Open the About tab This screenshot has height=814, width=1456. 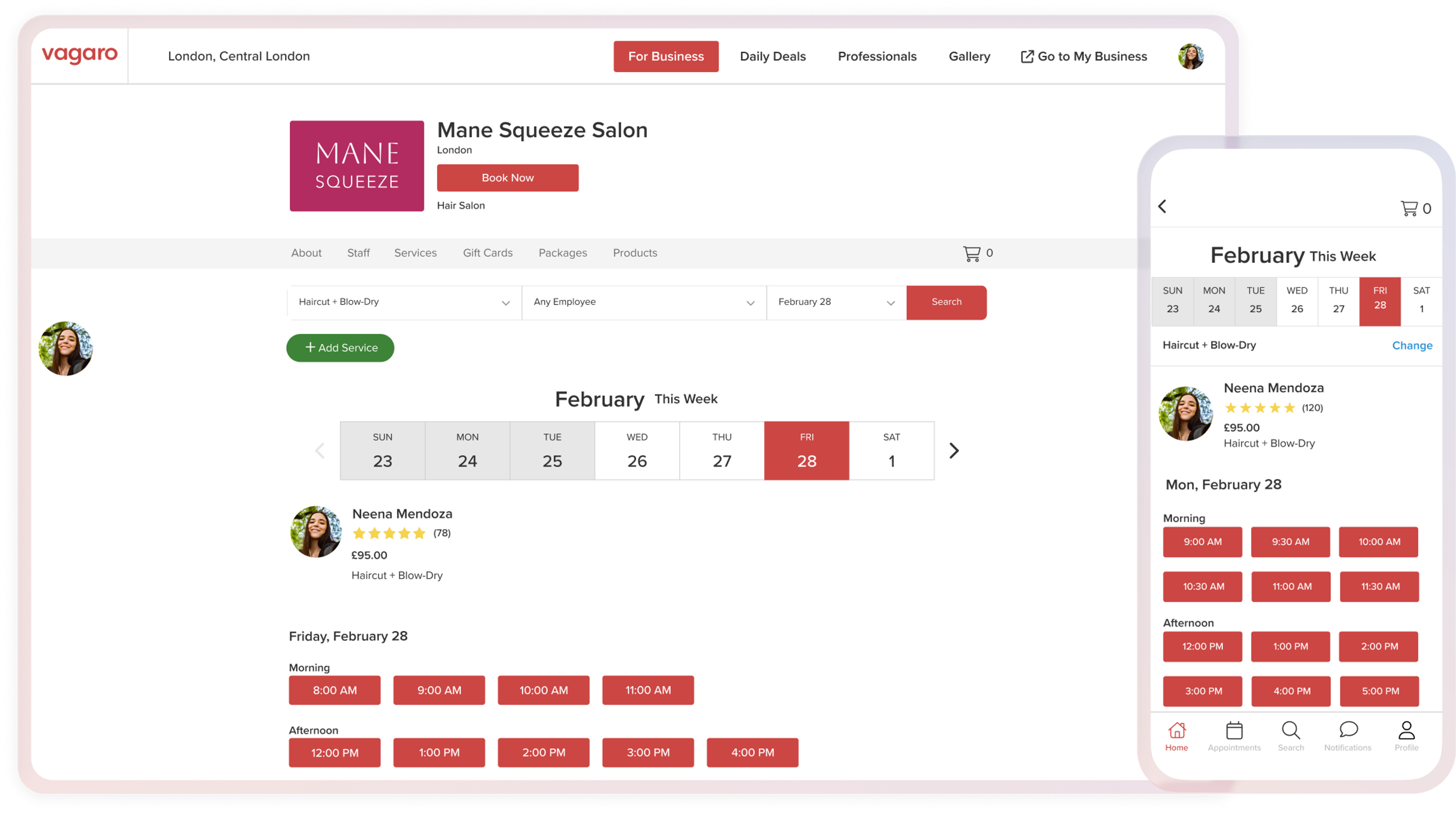coord(306,253)
